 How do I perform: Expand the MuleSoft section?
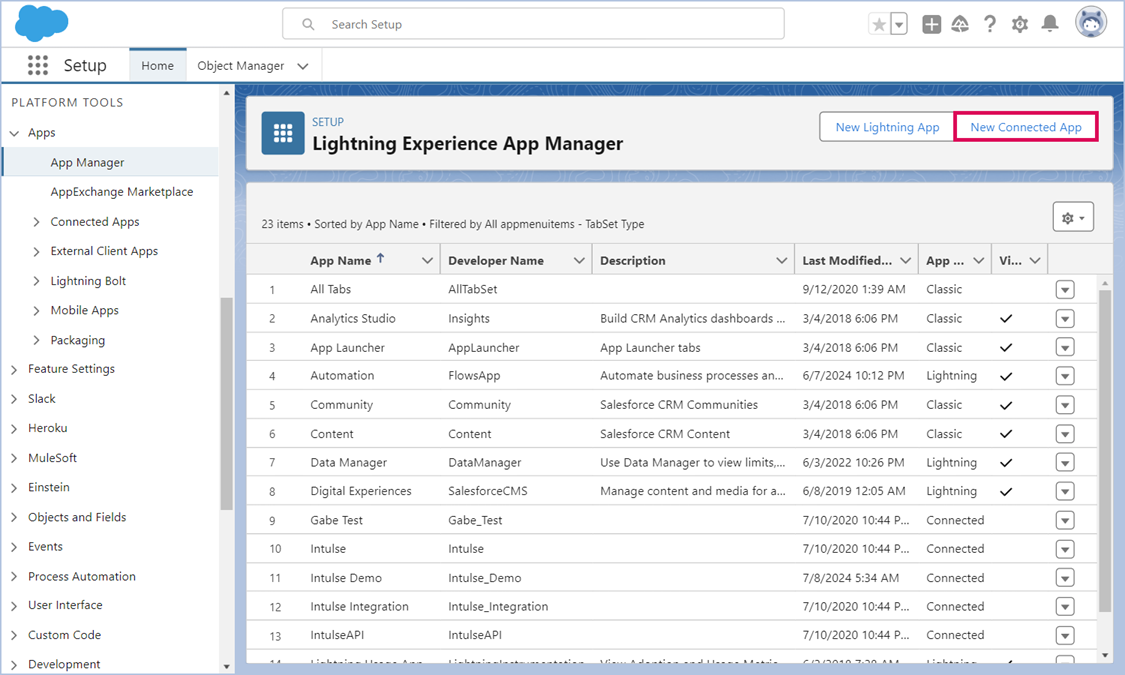coord(14,458)
